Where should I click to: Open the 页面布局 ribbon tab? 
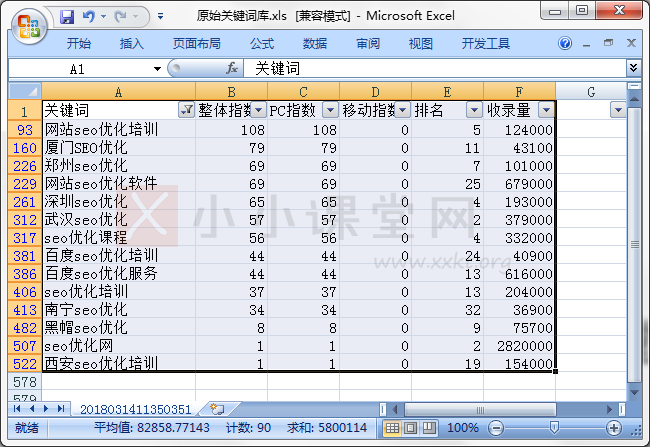point(196,43)
